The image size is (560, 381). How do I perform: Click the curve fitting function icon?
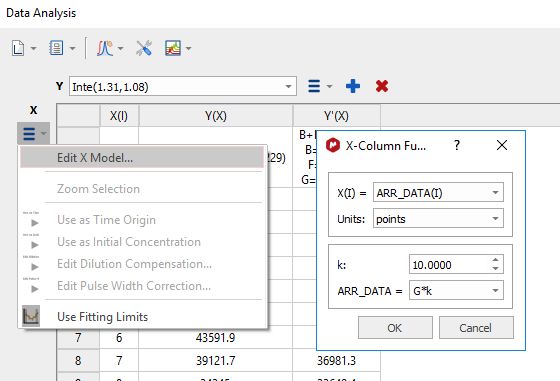coord(105,48)
